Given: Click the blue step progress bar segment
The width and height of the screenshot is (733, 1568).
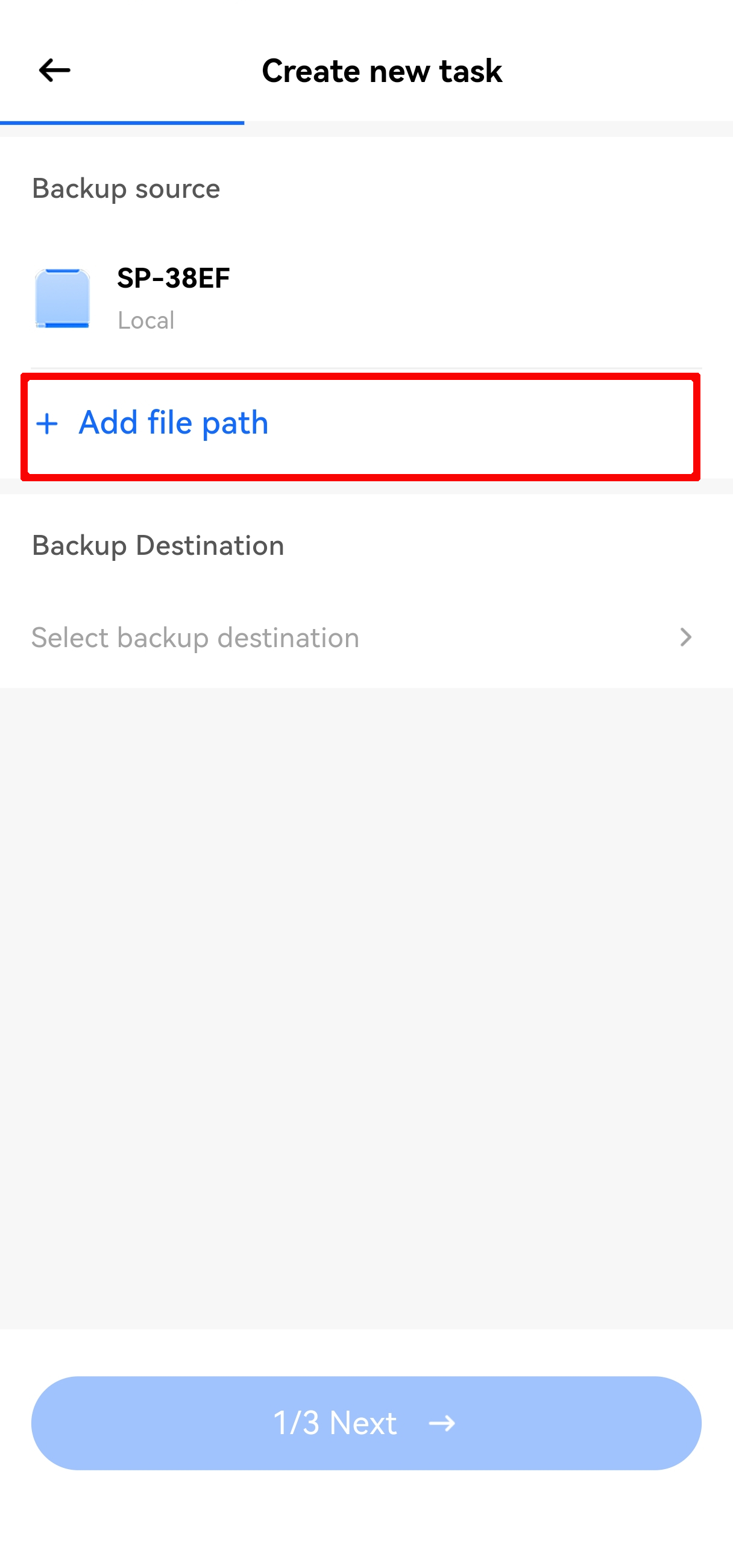Looking at the screenshot, I should pyautogui.click(x=122, y=122).
